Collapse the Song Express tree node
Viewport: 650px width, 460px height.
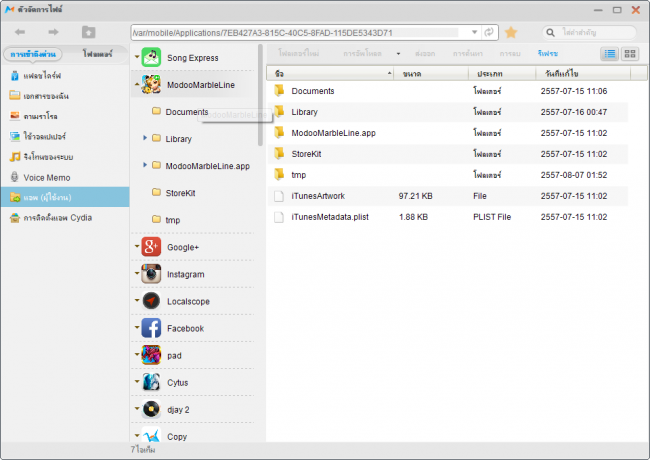pyautogui.click(x=137, y=56)
